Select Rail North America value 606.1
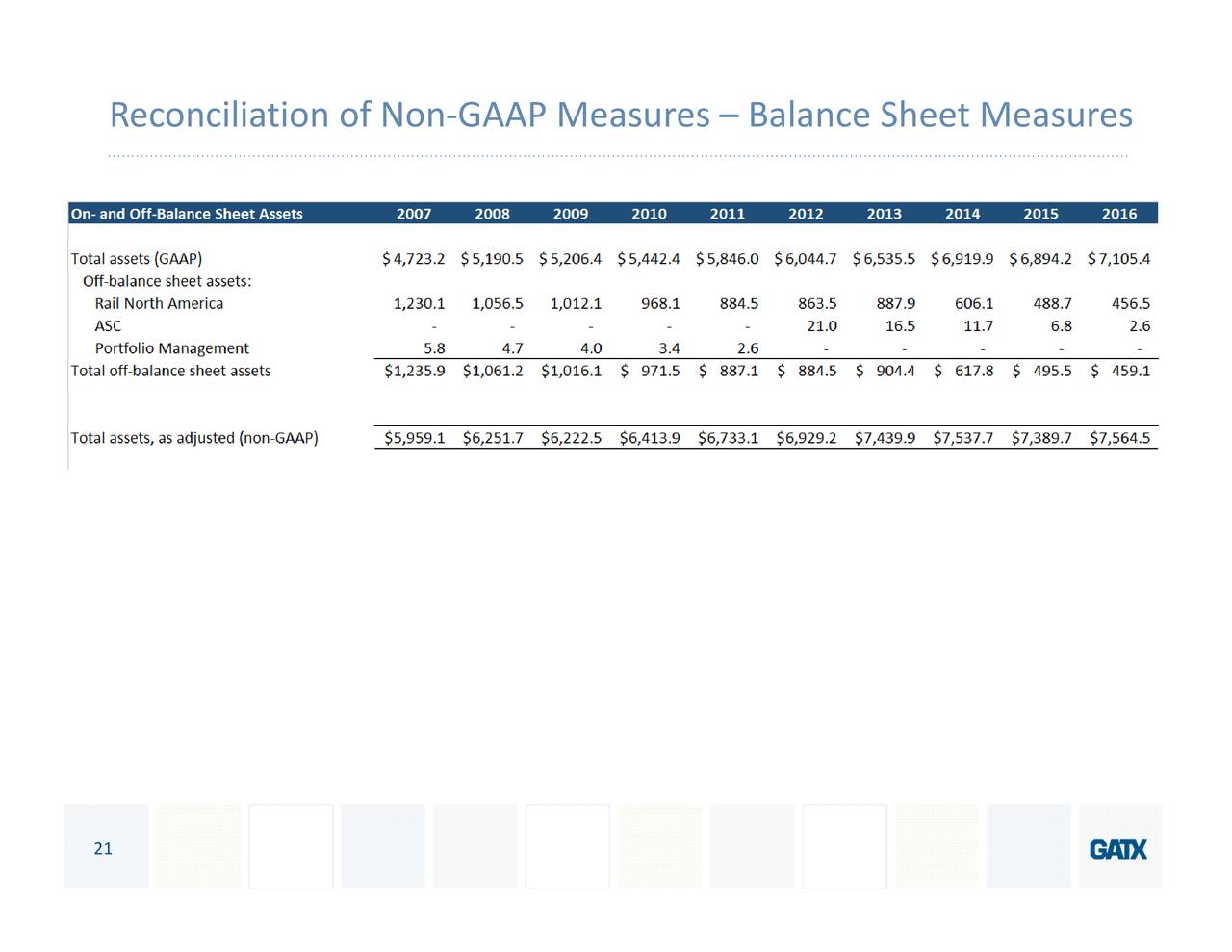 coord(974,303)
